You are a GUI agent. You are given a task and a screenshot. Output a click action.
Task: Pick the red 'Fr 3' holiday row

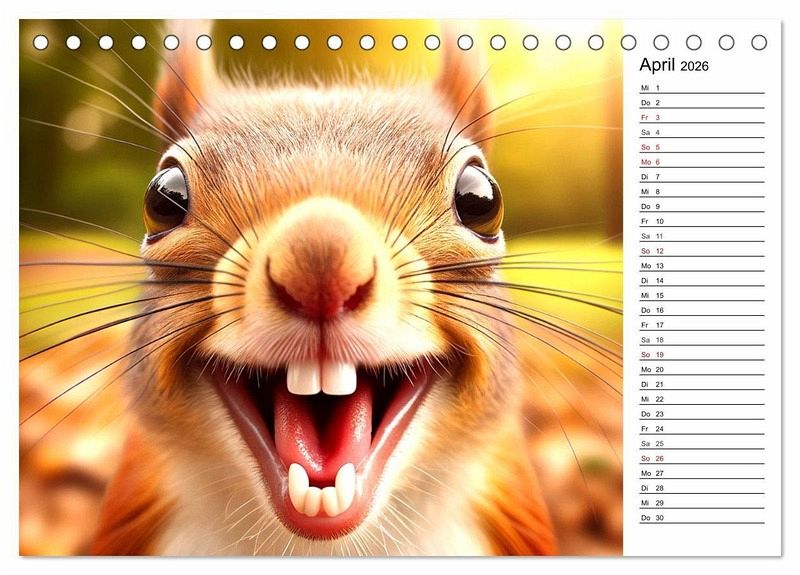pyautogui.click(x=702, y=117)
